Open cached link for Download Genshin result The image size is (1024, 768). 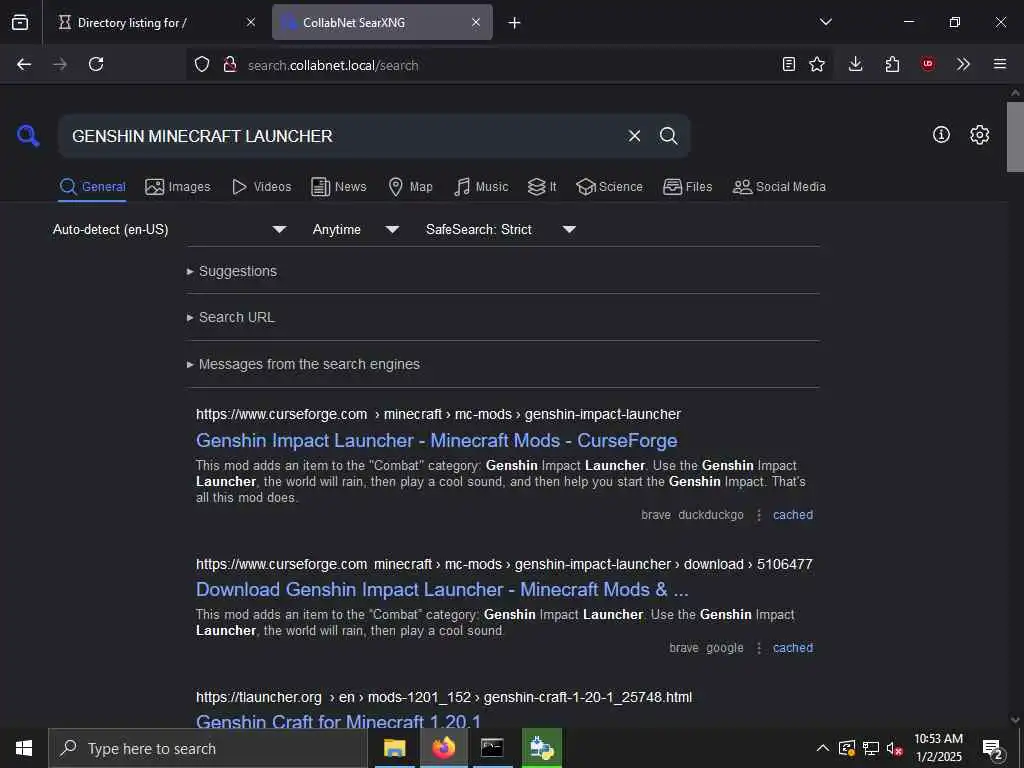tap(793, 648)
